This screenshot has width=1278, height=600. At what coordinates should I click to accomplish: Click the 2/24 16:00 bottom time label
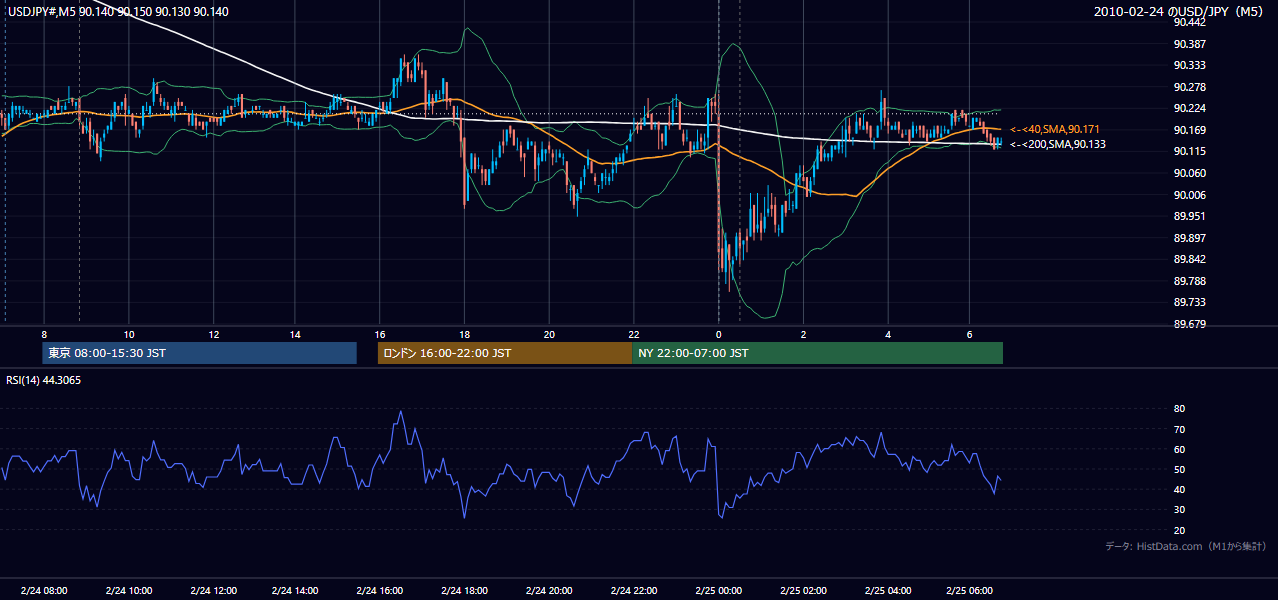[380, 590]
